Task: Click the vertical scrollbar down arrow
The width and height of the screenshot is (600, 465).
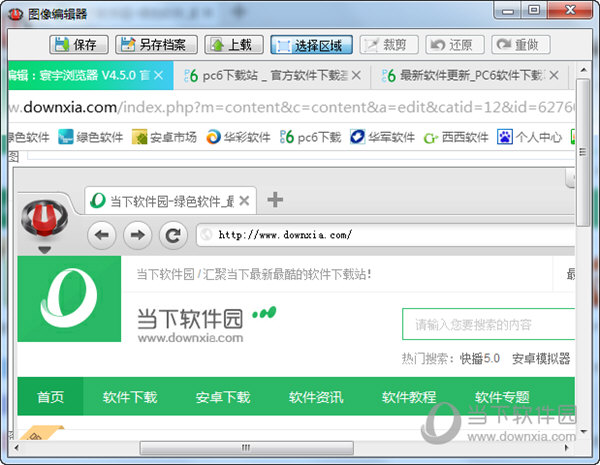Action: [584, 432]
